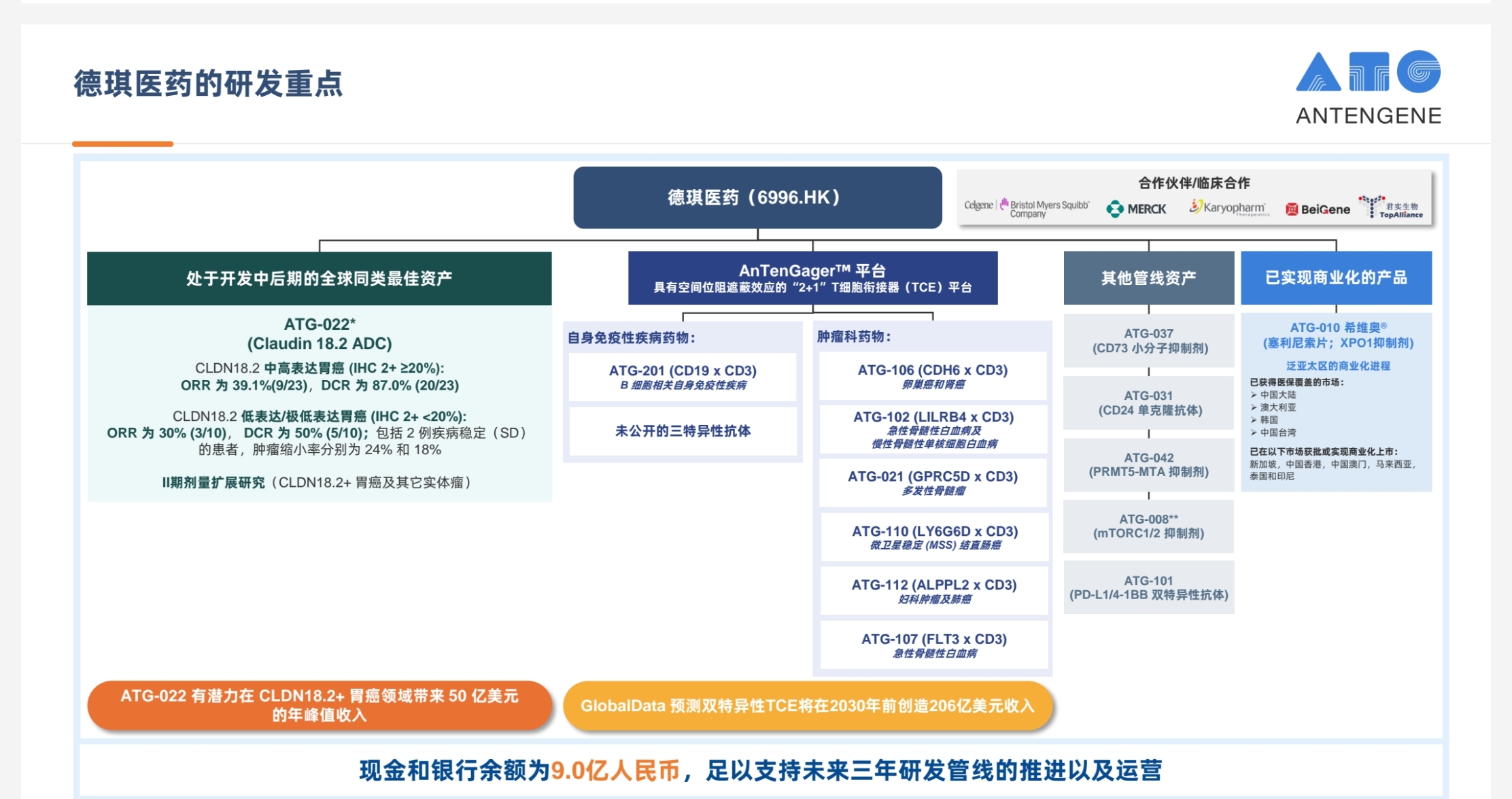Image resolution: width=1512 pixels, height=799 pixels.
Task: Select the ATG-031 CD24 单克隆抗体 box
Action: [1149, 403]
